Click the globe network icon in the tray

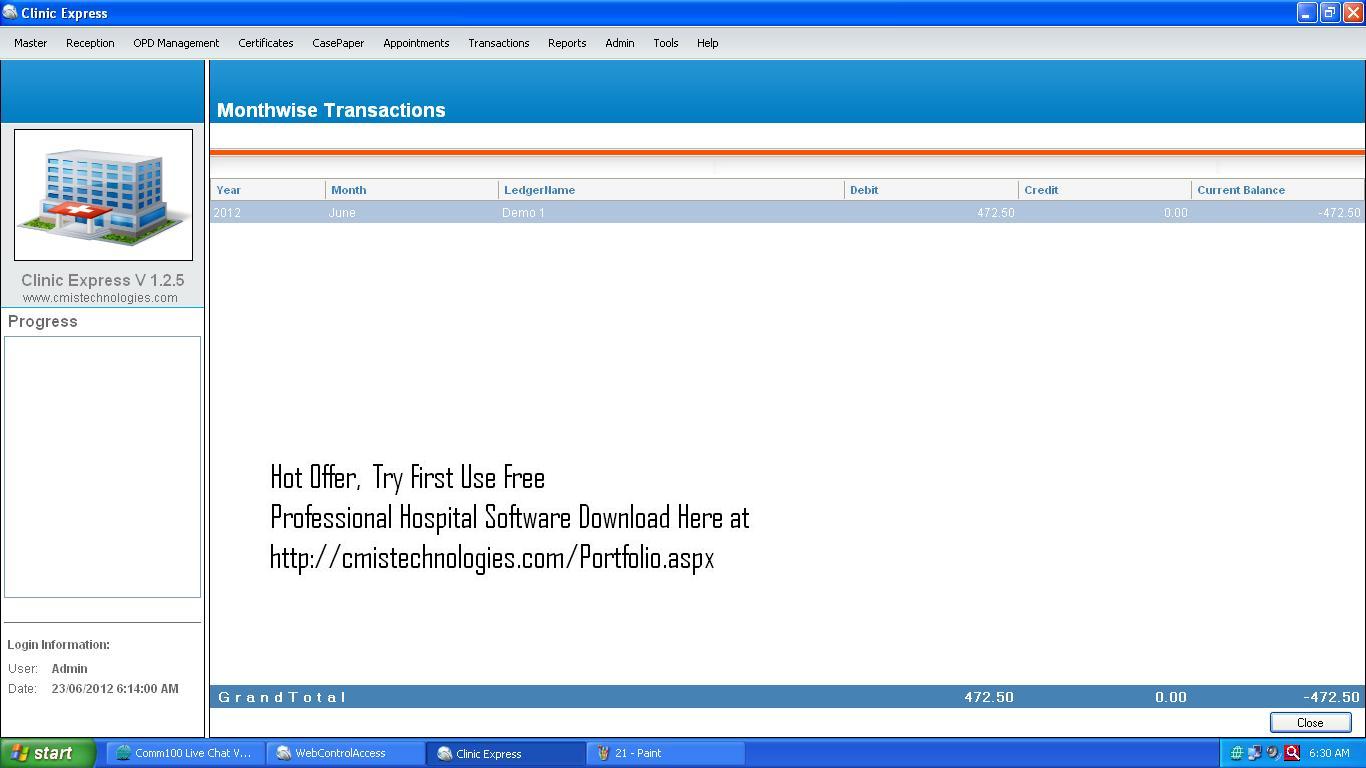click(1237, 752)
